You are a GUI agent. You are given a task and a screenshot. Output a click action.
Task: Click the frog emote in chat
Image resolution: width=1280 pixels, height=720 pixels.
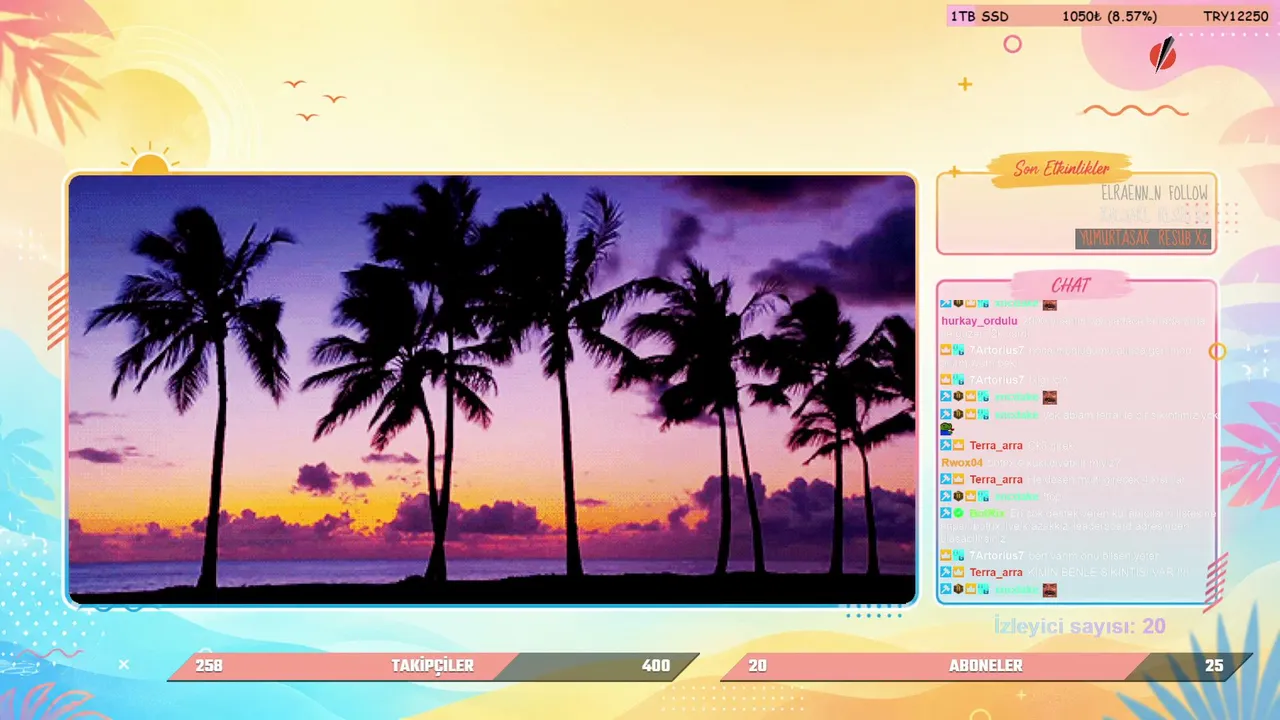click(x=946, y=428)
